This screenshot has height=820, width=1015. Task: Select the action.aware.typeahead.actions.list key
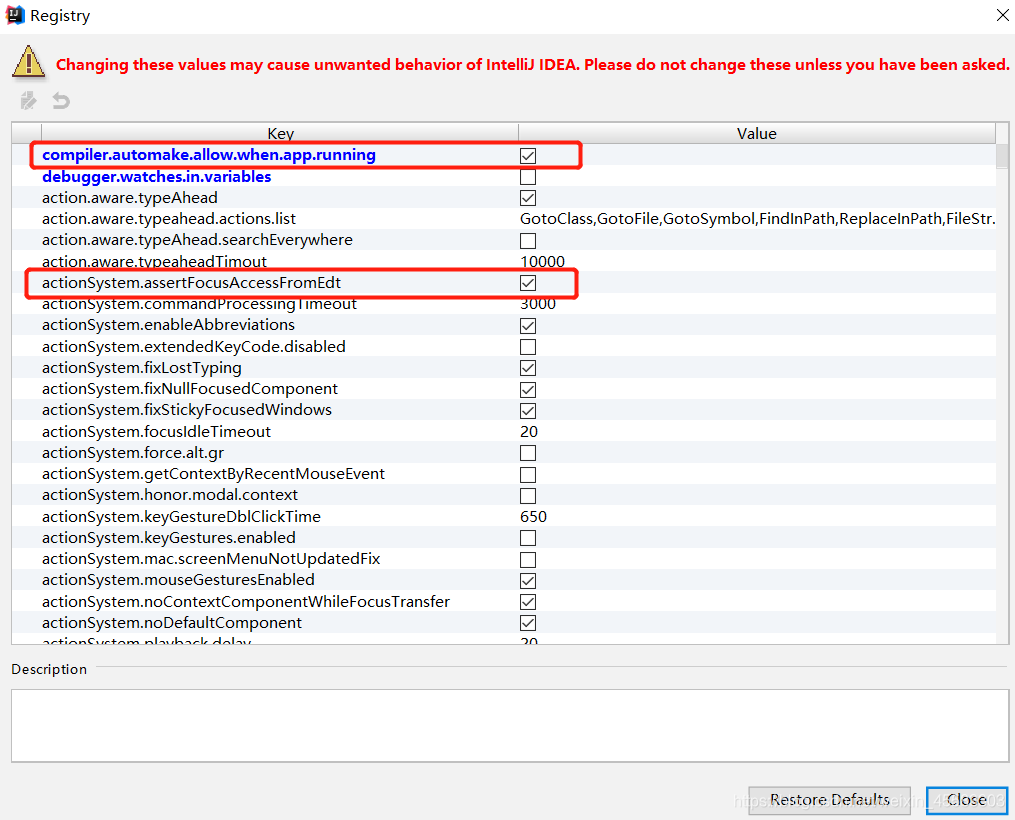click(x=169, y=219)
